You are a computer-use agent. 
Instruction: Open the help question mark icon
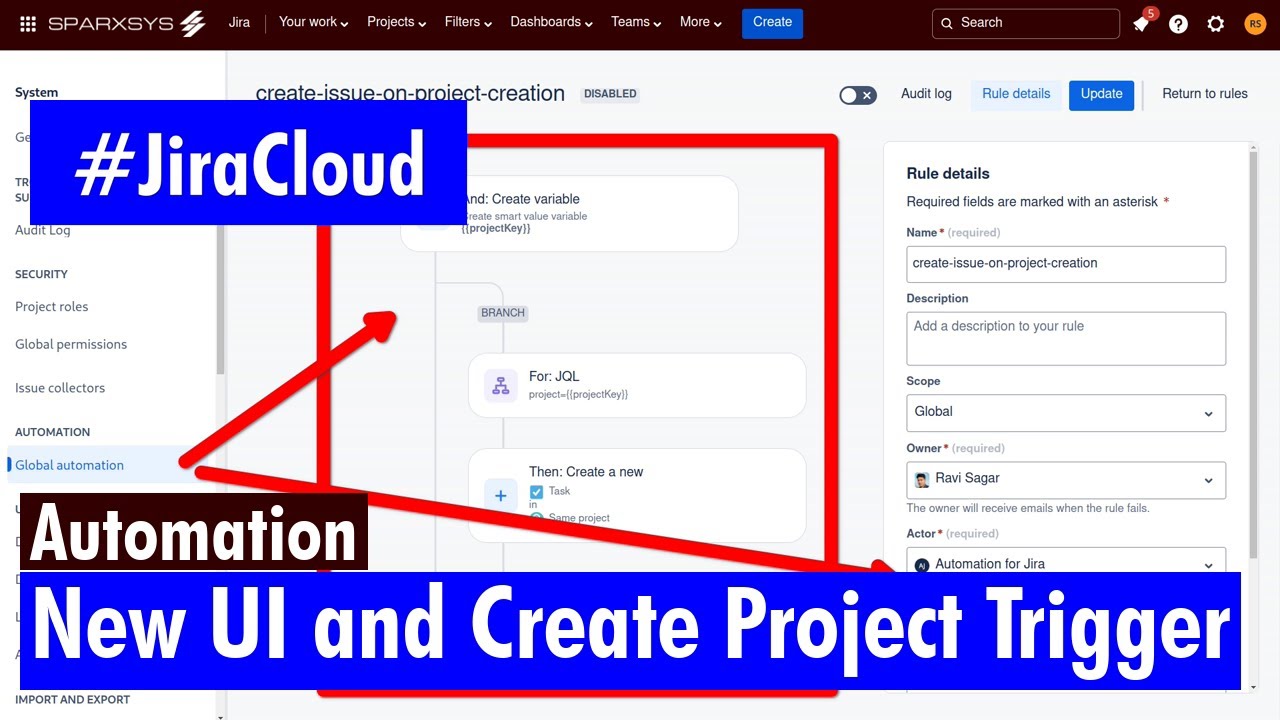tap(1178, 24)
